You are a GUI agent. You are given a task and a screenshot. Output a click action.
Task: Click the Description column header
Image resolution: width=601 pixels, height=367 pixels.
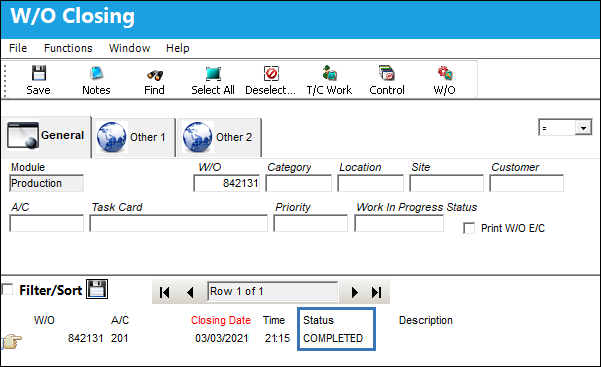[426, 320]
